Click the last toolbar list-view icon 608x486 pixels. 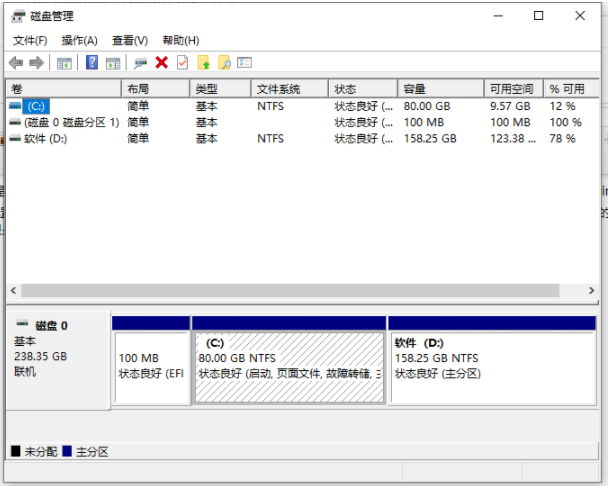244,63
